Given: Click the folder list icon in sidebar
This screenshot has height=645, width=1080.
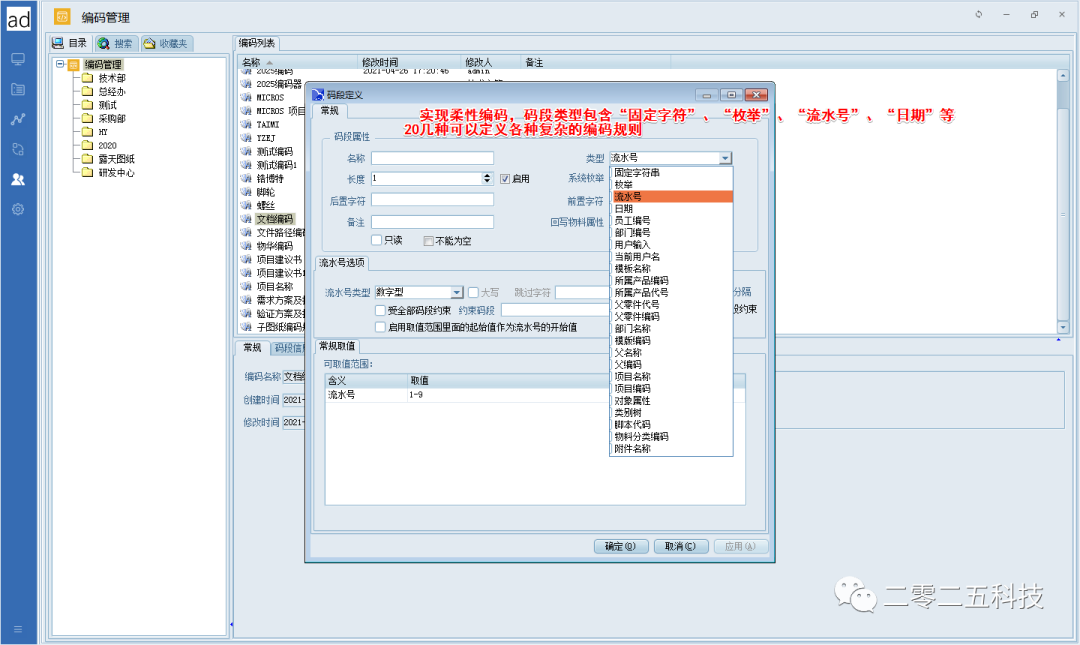Looking at the screenshot, I should click(18, 89).
